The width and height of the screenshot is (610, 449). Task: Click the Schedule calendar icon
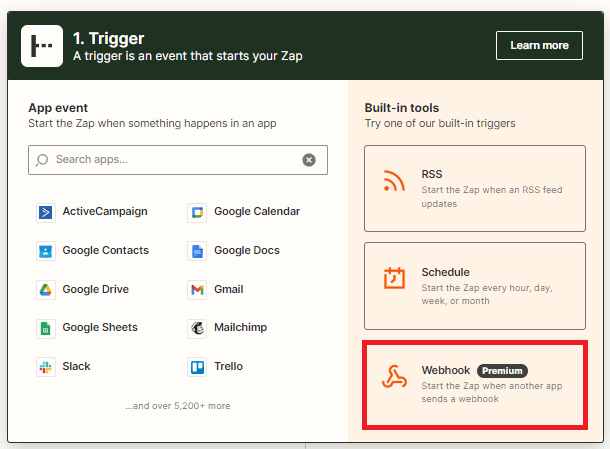[x=394, y=278]
